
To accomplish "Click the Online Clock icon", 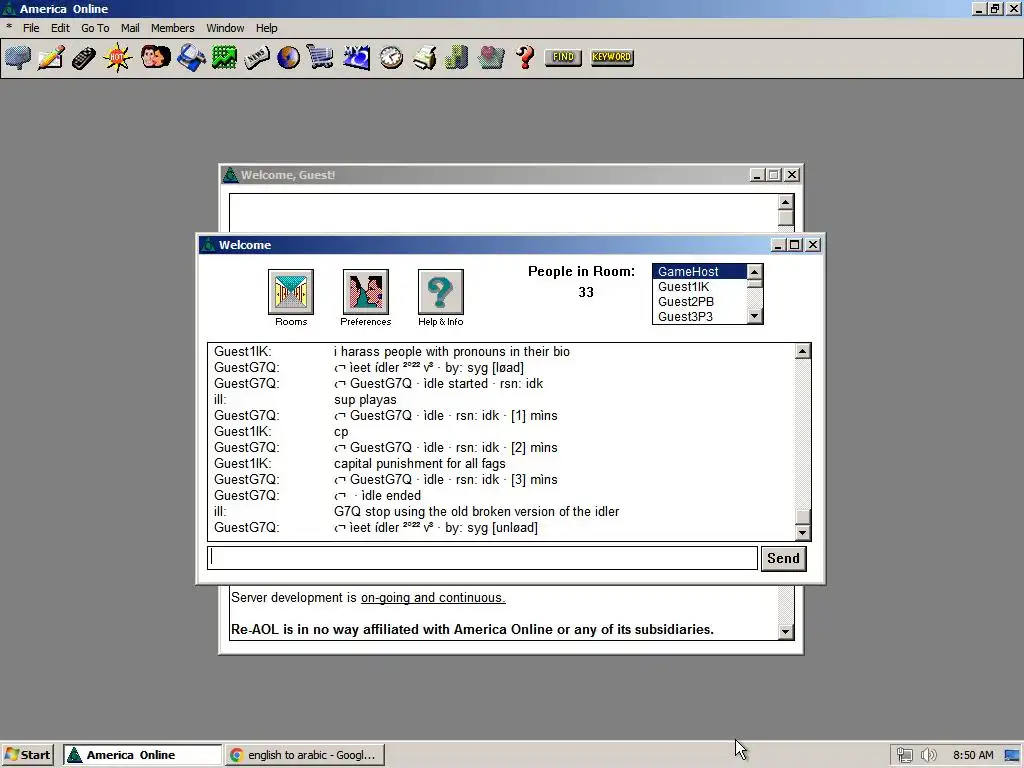I will (391, 57).
